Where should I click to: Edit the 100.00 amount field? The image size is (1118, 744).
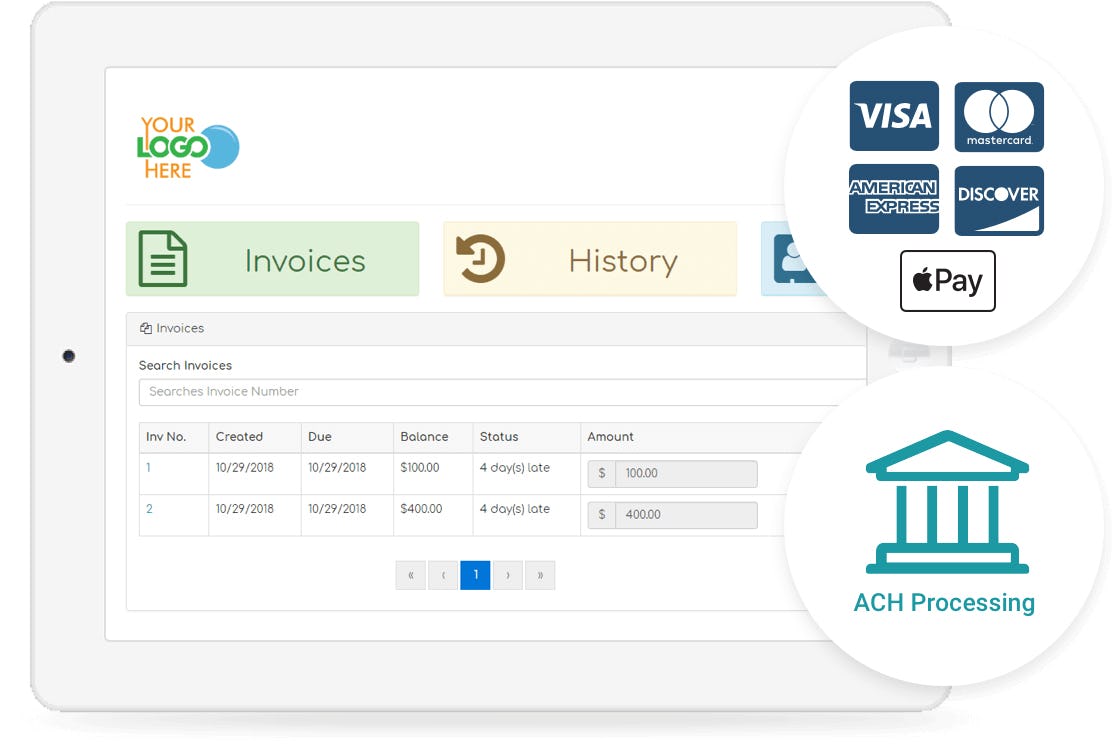(672, 474)
